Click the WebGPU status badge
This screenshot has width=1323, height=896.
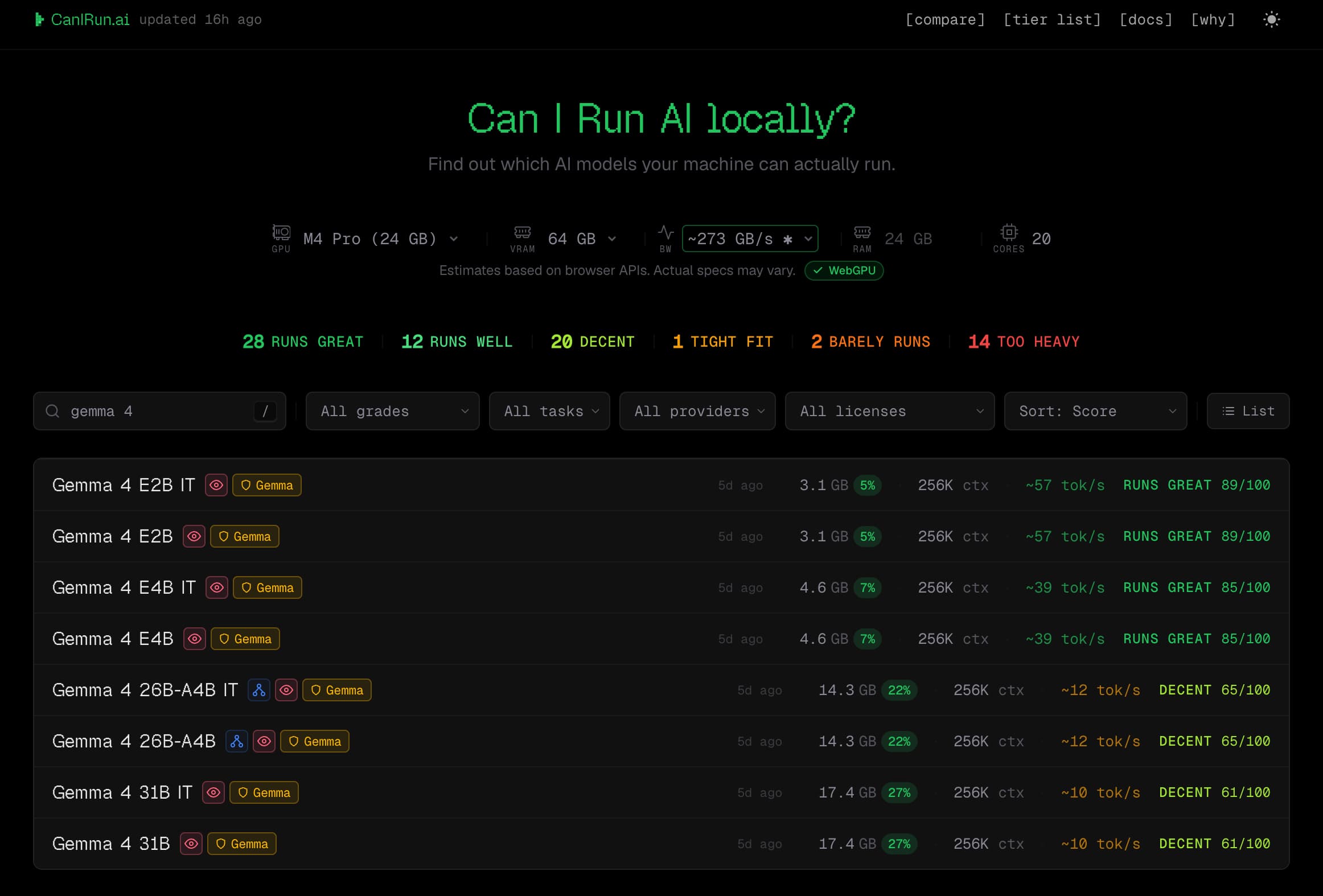pos(844,270)
